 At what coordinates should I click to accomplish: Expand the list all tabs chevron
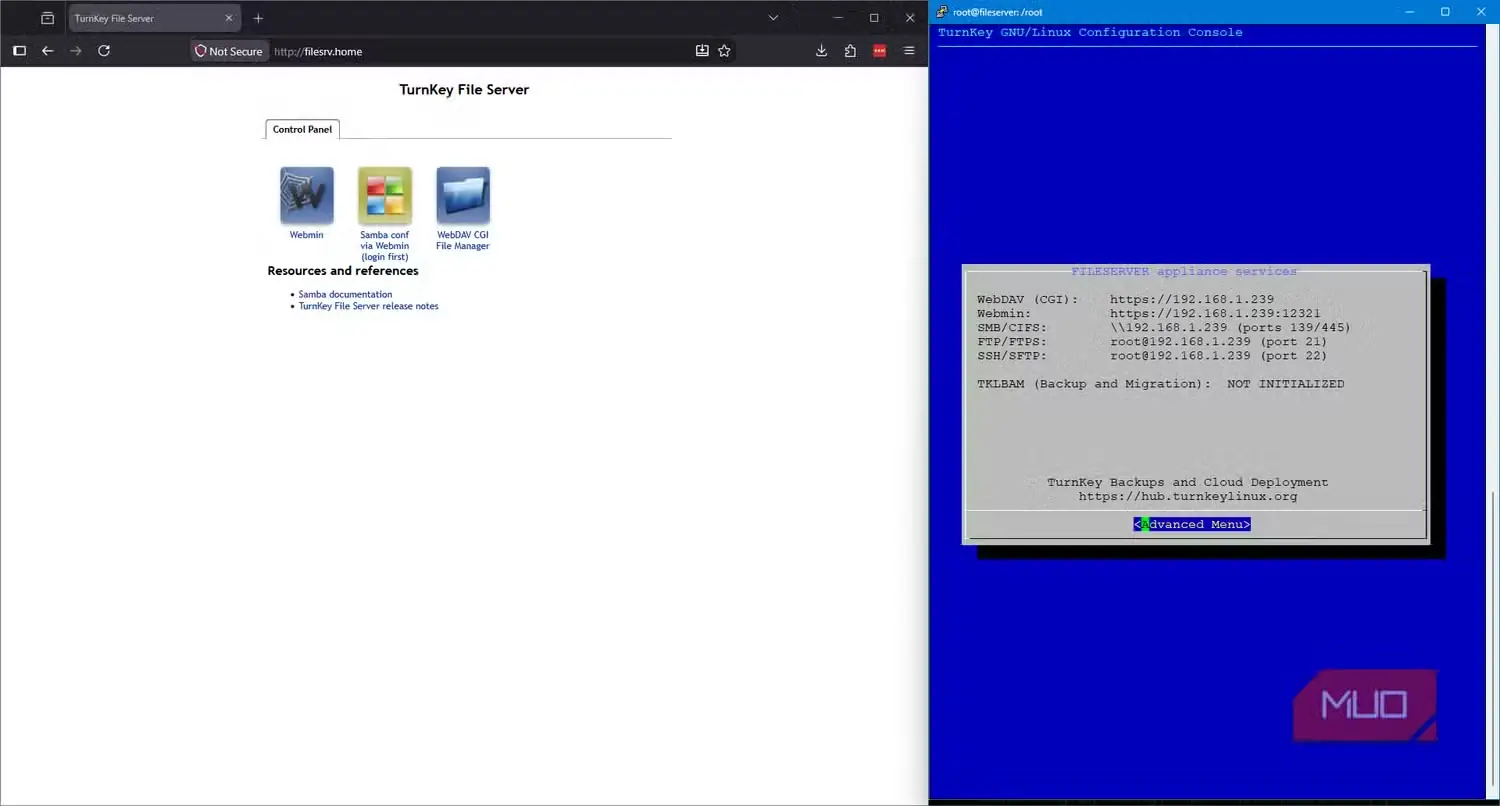click(x=773, y=18)
